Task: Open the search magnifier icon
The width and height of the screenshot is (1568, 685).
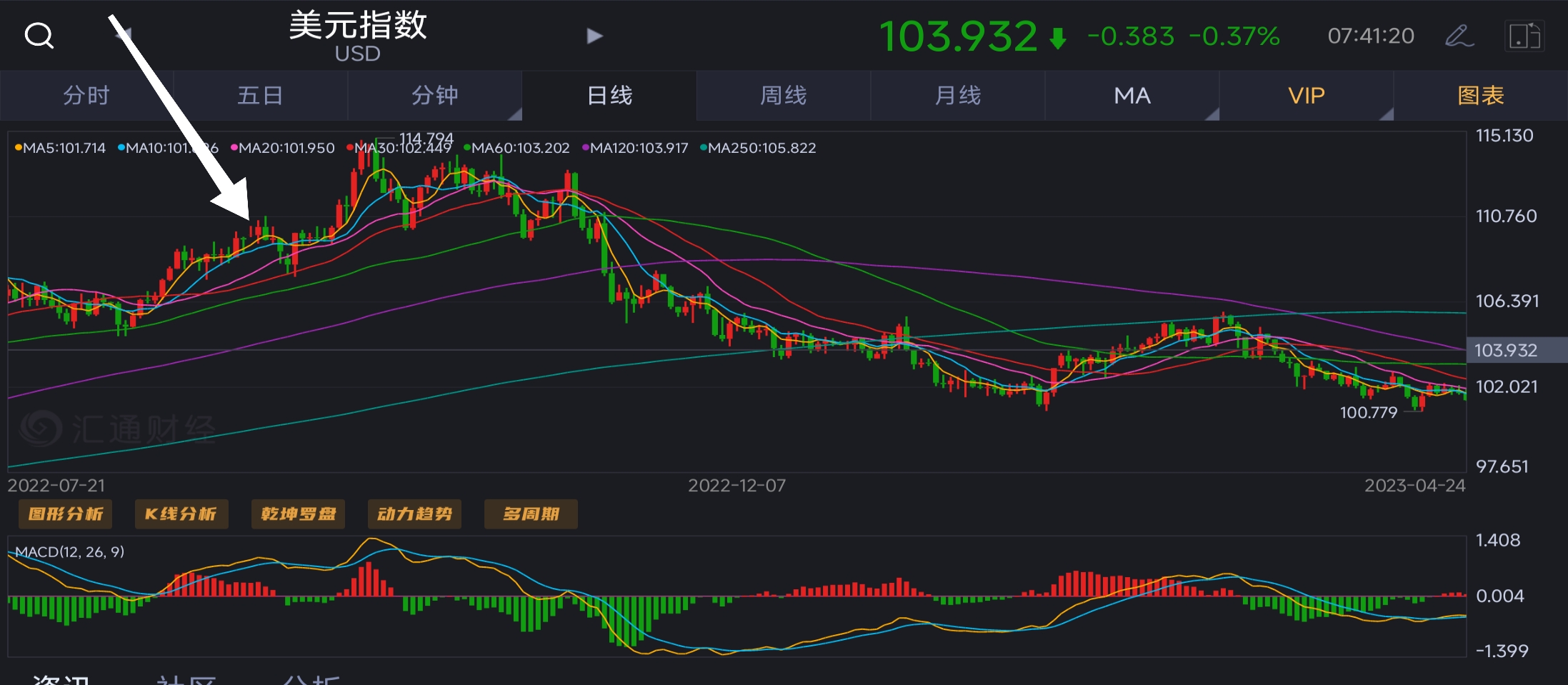Action: [39, 35]
